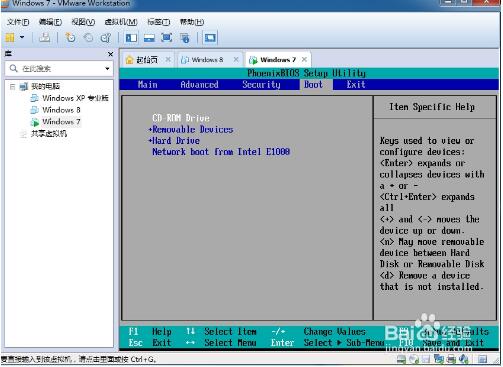Open the 编辑(E) menu
The image size is (503, 367).
click(x=50, y=22)
